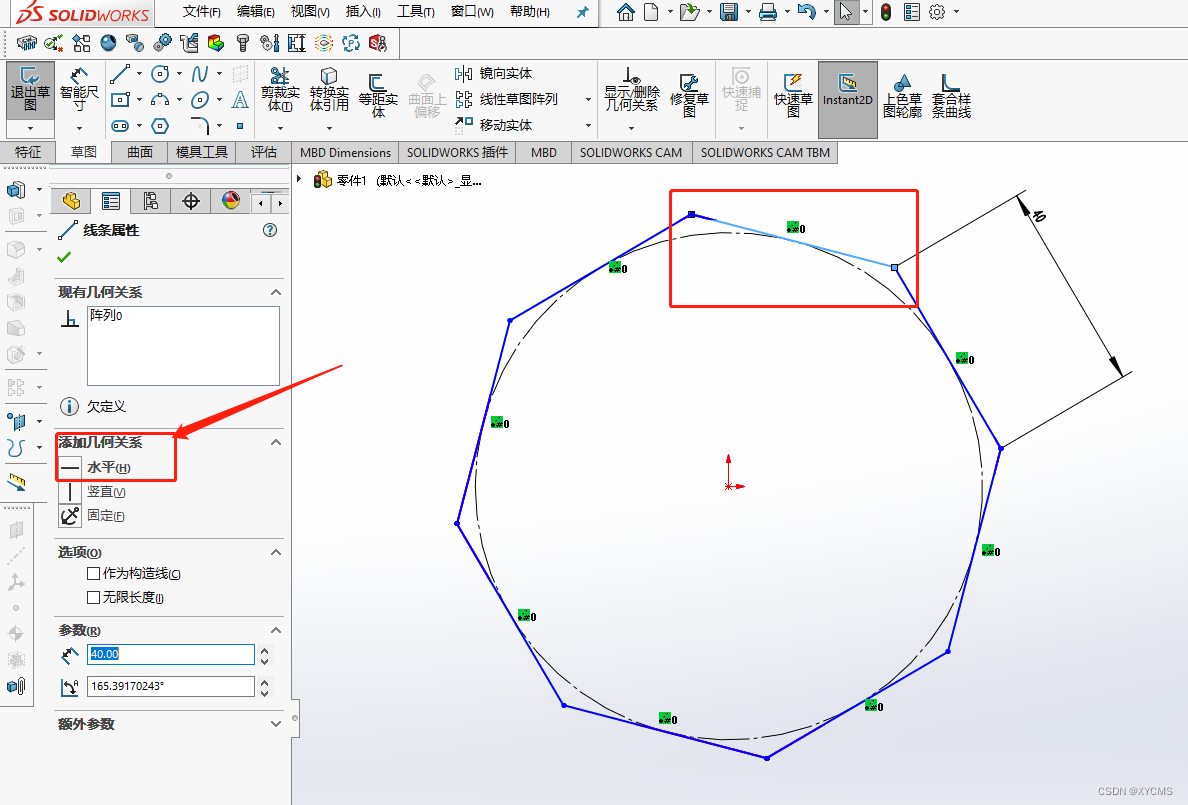Open the Options gear icon
The width and height of the screenshot is (1188, 805).
pos(937,12)
